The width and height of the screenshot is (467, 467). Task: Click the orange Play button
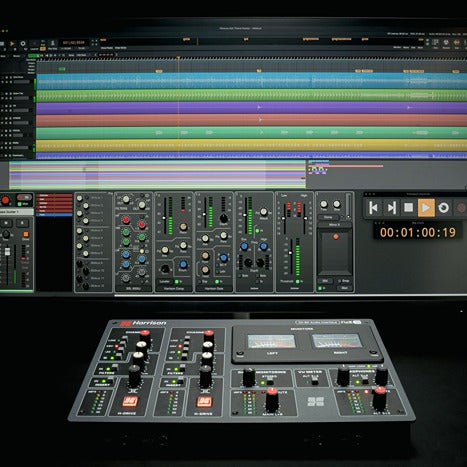pyautogui.click(x=426, y=208)
